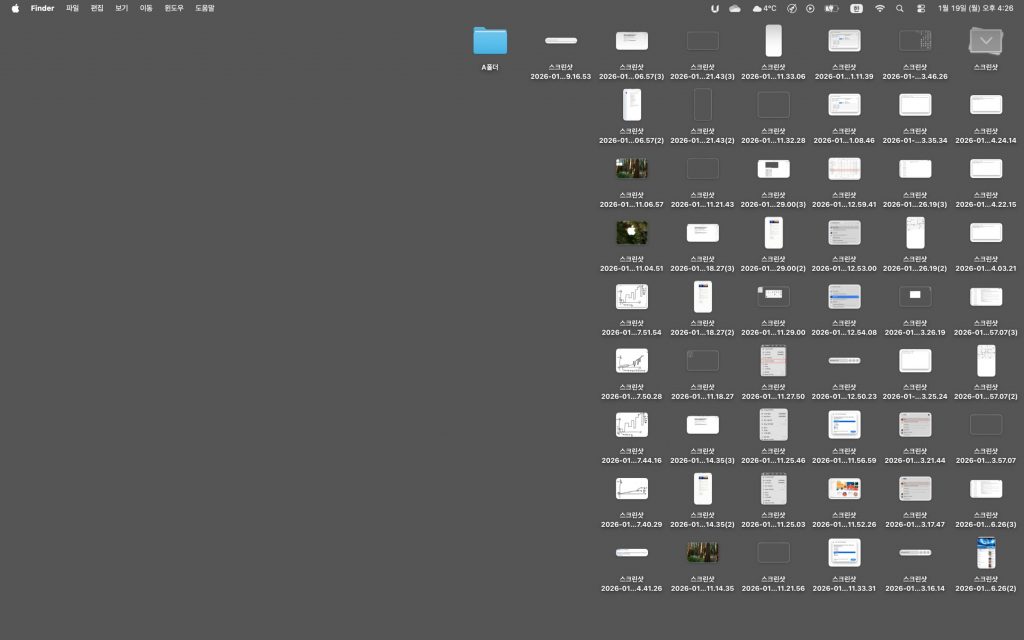Open the 보기 menu
This screenshot has width=1024, height=640.
click(x=121, y=8)
